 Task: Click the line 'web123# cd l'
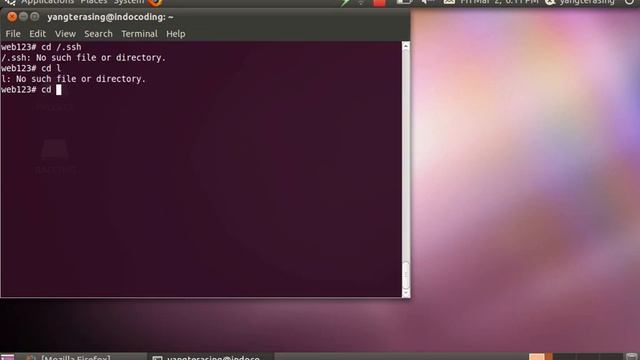[31, 68]
